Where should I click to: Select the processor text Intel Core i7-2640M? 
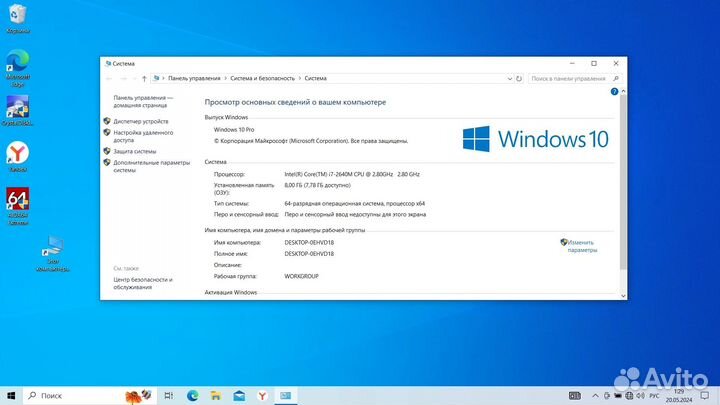352,174
